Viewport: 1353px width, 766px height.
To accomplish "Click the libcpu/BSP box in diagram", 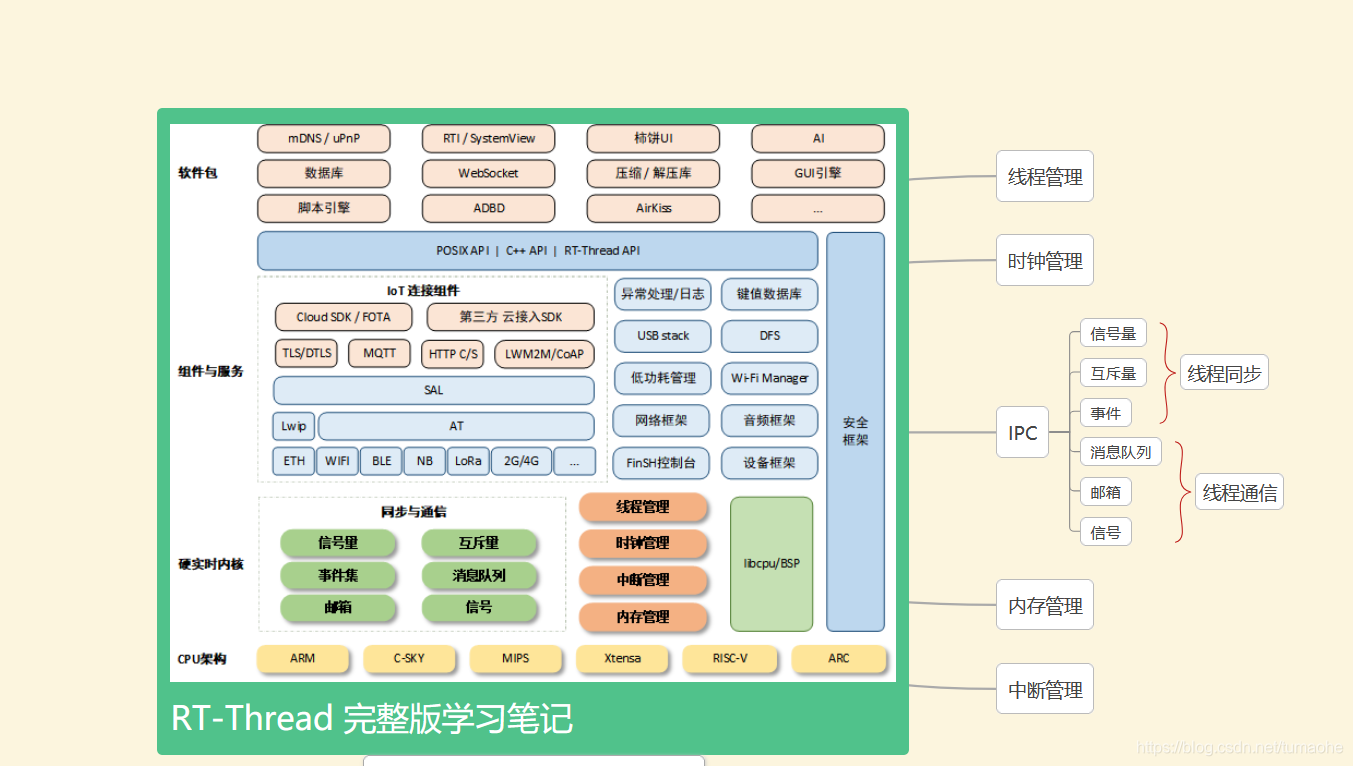I will pyautogui.click(x=771, y=564).
